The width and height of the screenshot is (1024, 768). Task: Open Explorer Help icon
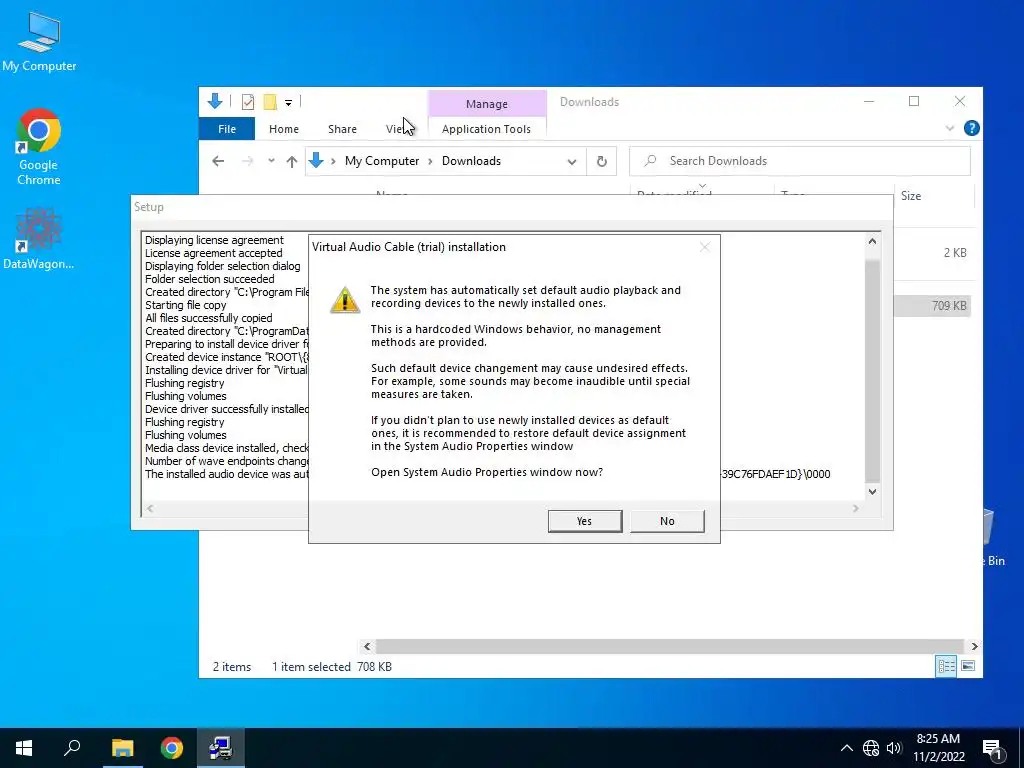pos(971,129)
